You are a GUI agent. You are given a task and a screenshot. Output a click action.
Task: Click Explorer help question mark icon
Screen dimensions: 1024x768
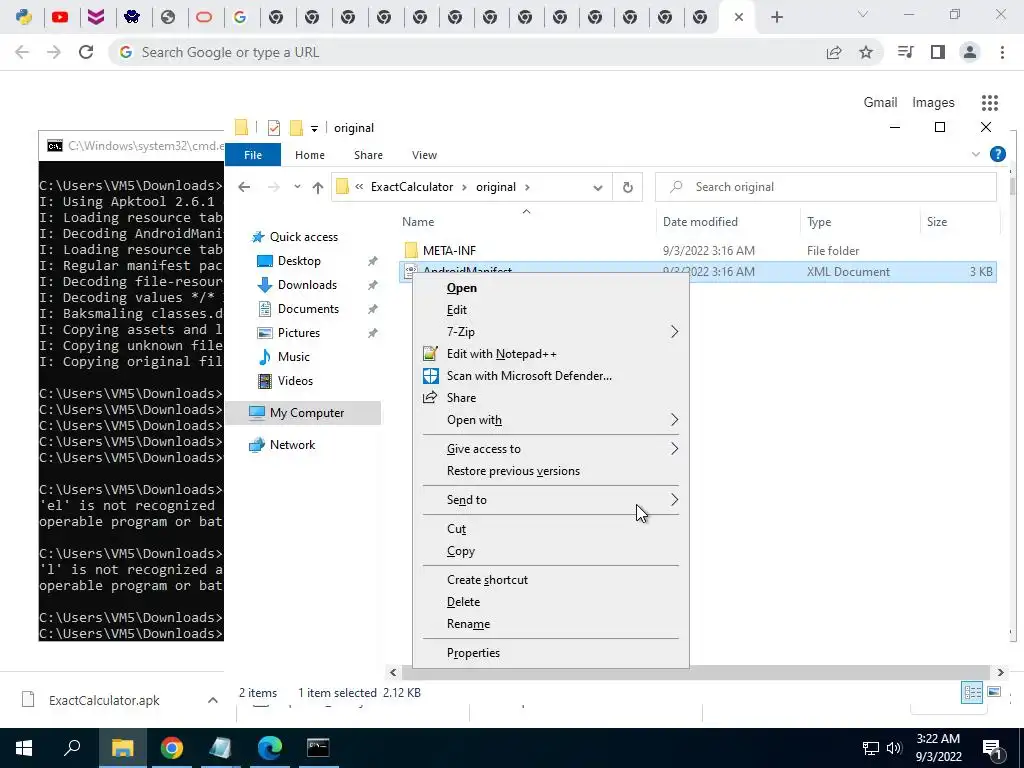(998, 154)
